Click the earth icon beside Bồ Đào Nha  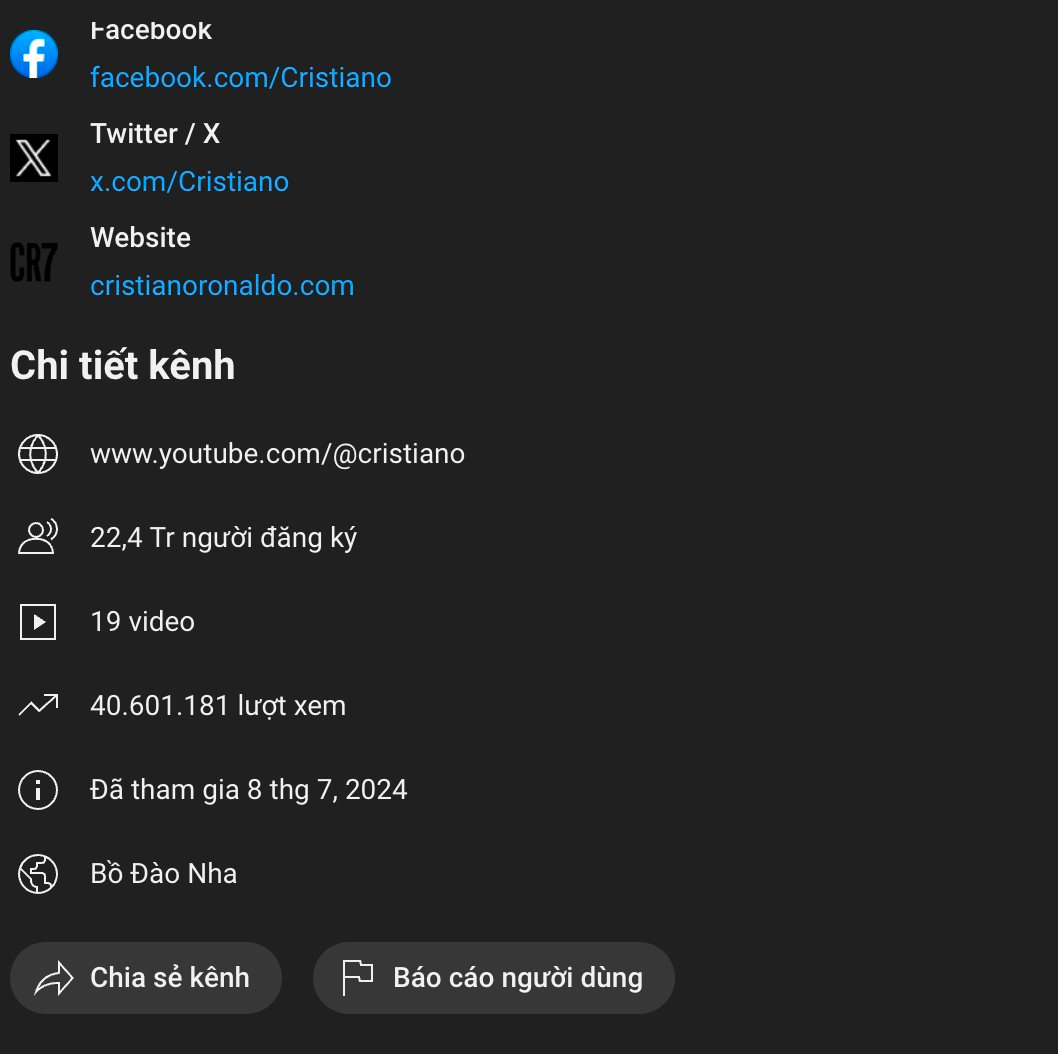tap(38, 874)
